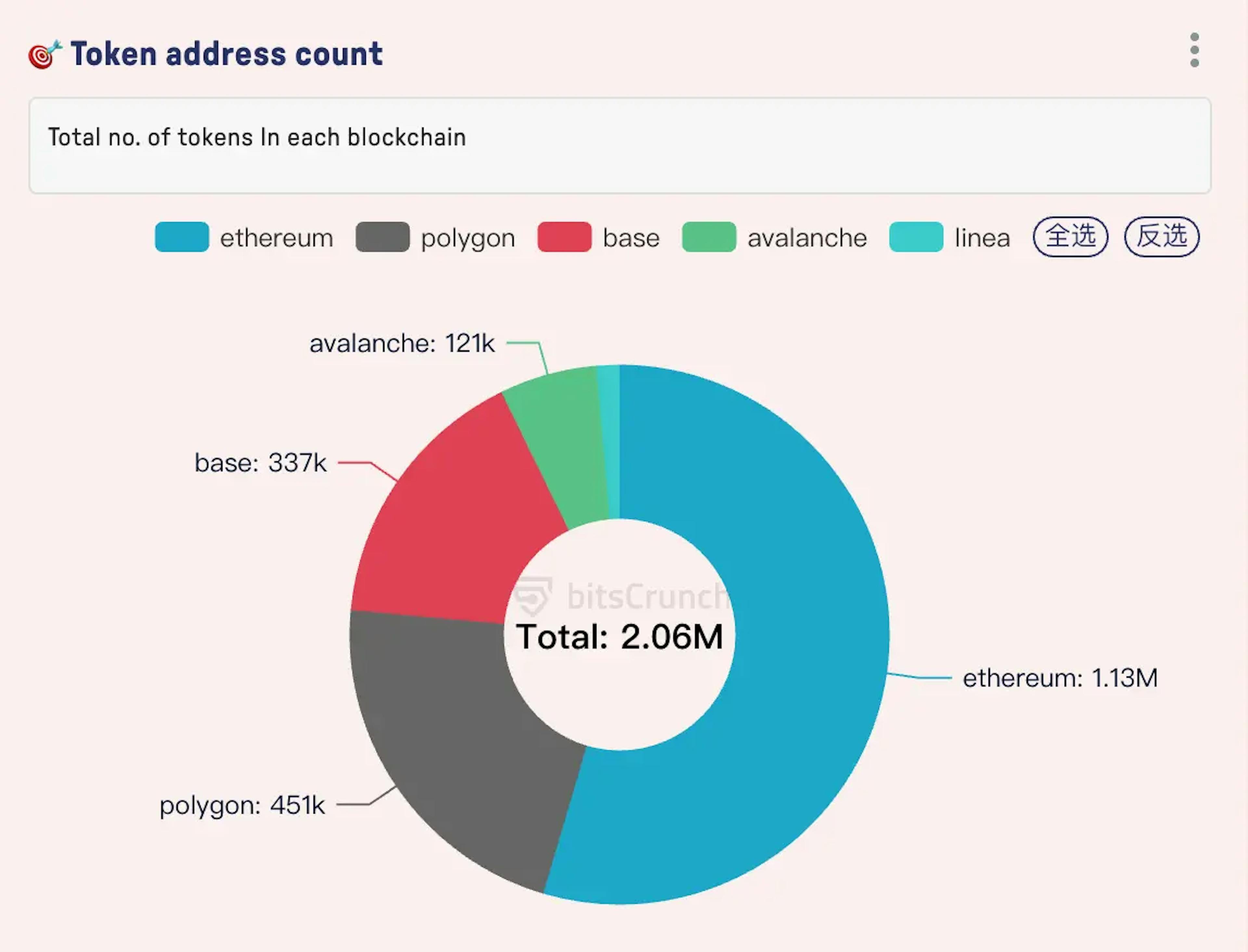The width and height of the screenshot is (1248, 952).
Task: Open the three-dot options menu
Action: (x=1194, y=50)
